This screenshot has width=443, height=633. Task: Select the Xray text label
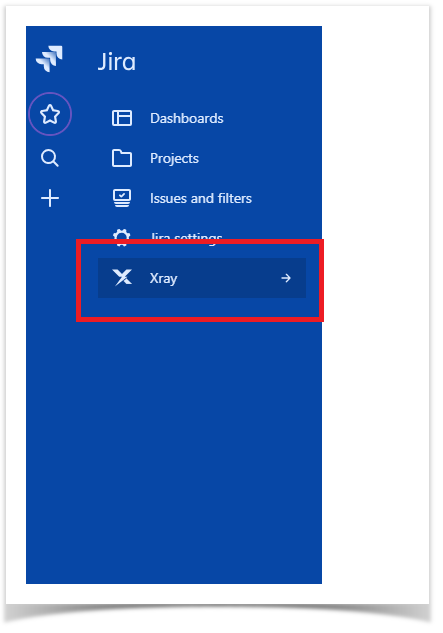pos(164,279)
